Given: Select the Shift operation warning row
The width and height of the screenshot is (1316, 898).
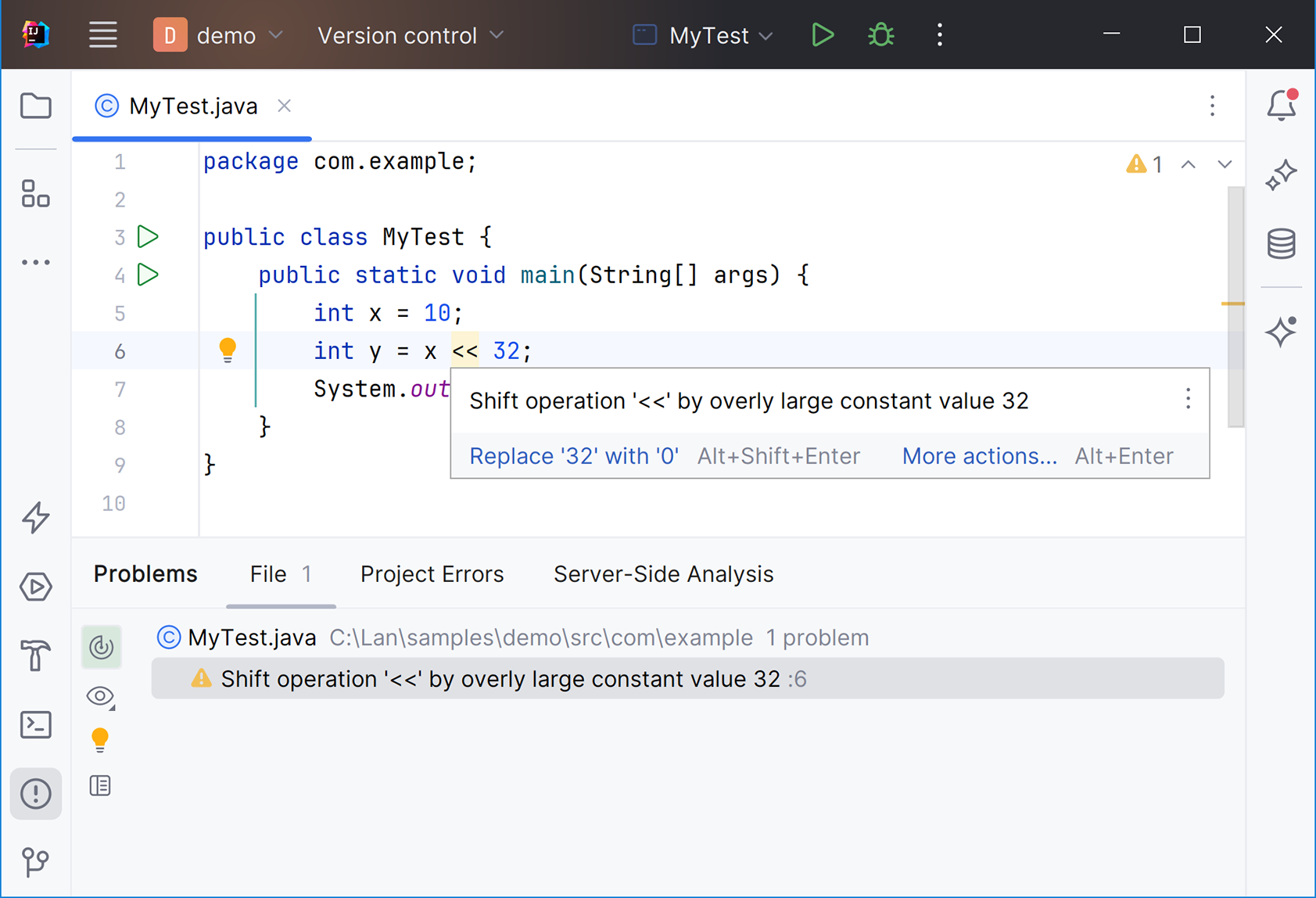Looking at the screenshot, I should [687, 678].
